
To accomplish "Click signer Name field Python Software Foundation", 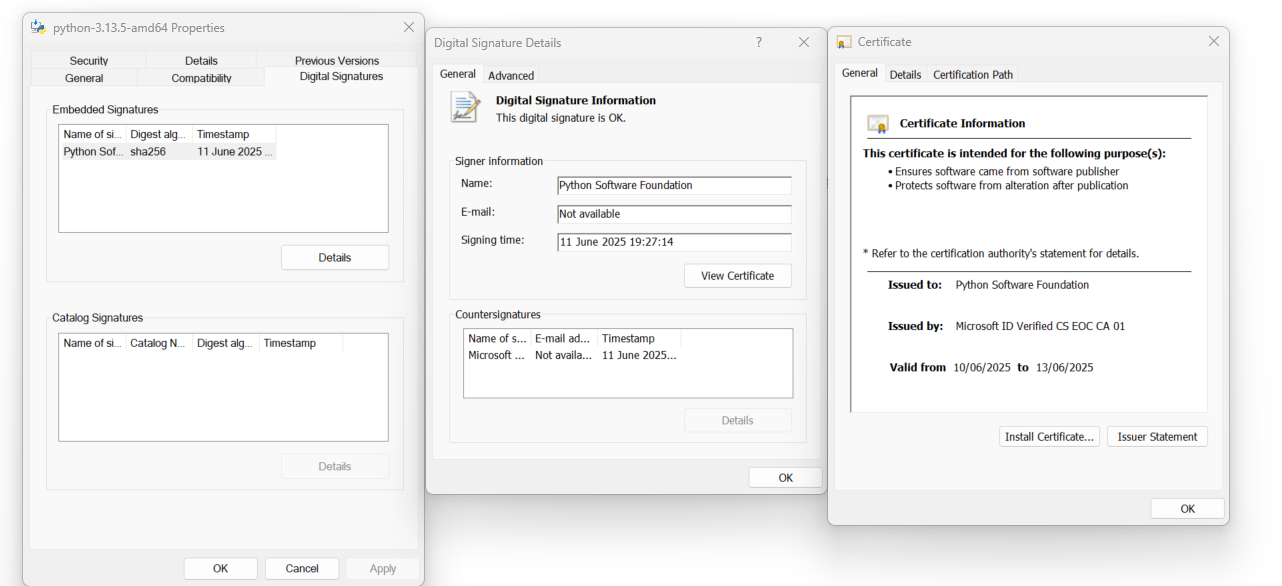I will tap(674, 185).
